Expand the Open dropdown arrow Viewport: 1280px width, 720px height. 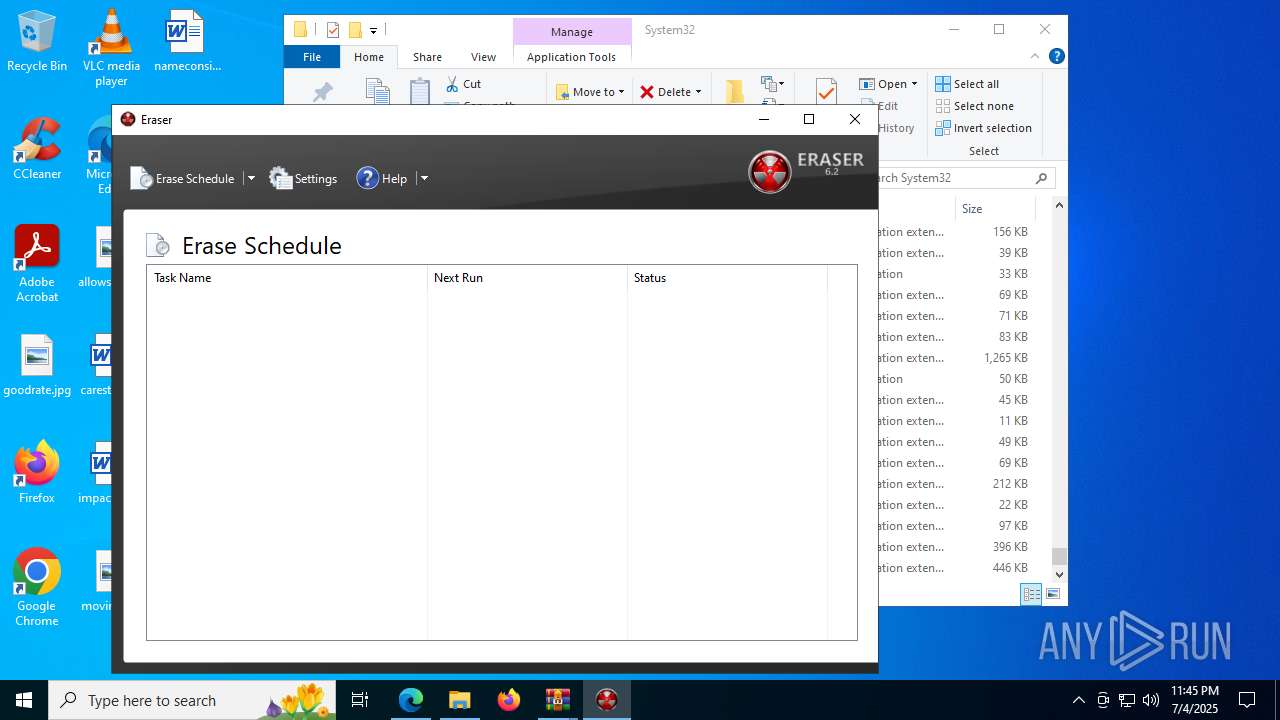pos(914,84)
